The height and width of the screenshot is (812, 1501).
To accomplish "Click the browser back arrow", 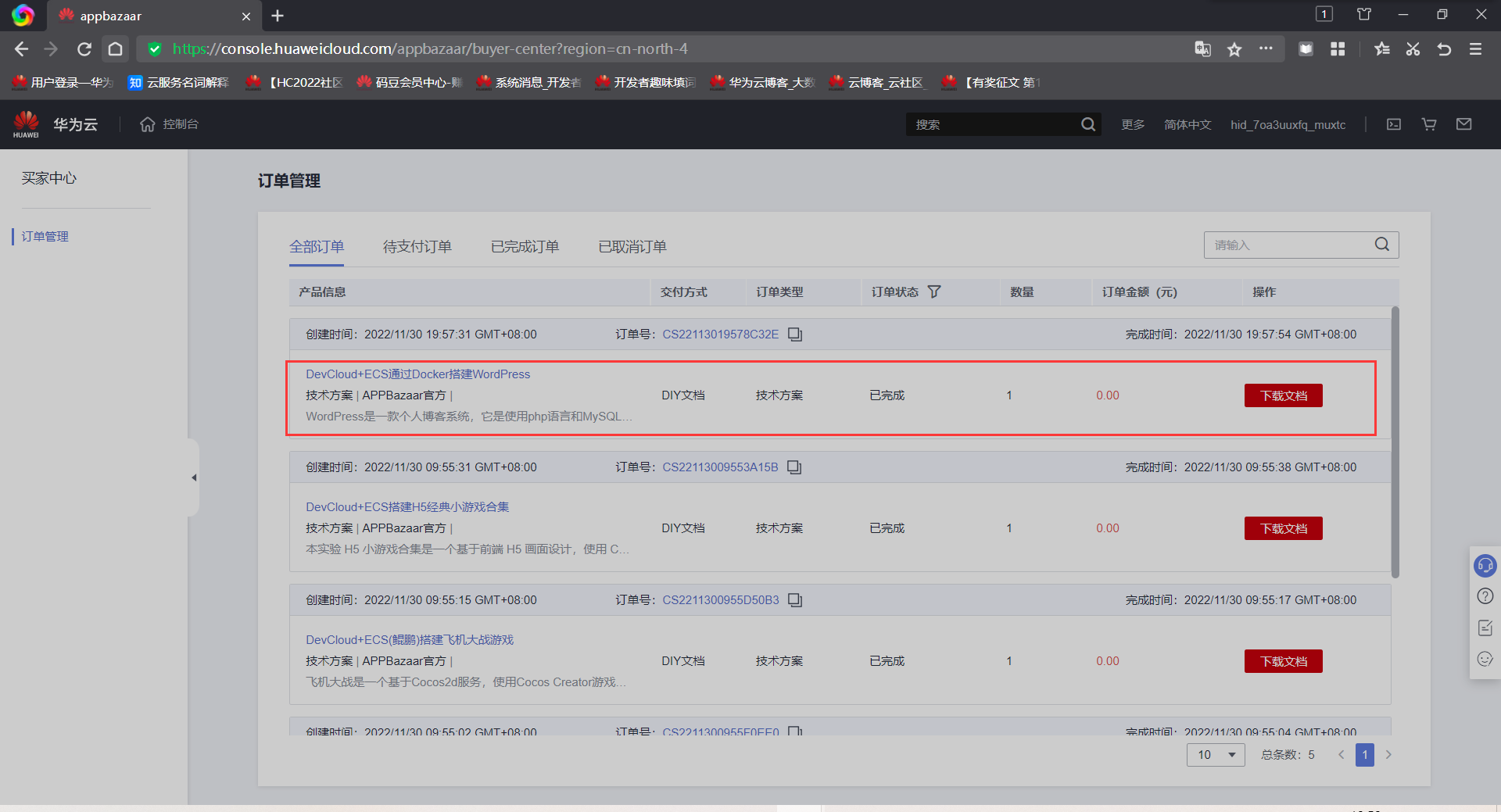I will (21, 49).
